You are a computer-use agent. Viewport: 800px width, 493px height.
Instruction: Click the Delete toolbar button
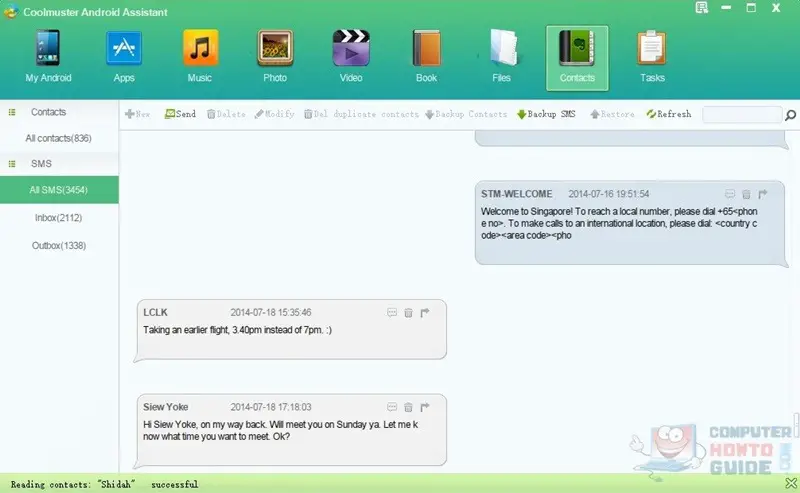[x=226, y=114]
